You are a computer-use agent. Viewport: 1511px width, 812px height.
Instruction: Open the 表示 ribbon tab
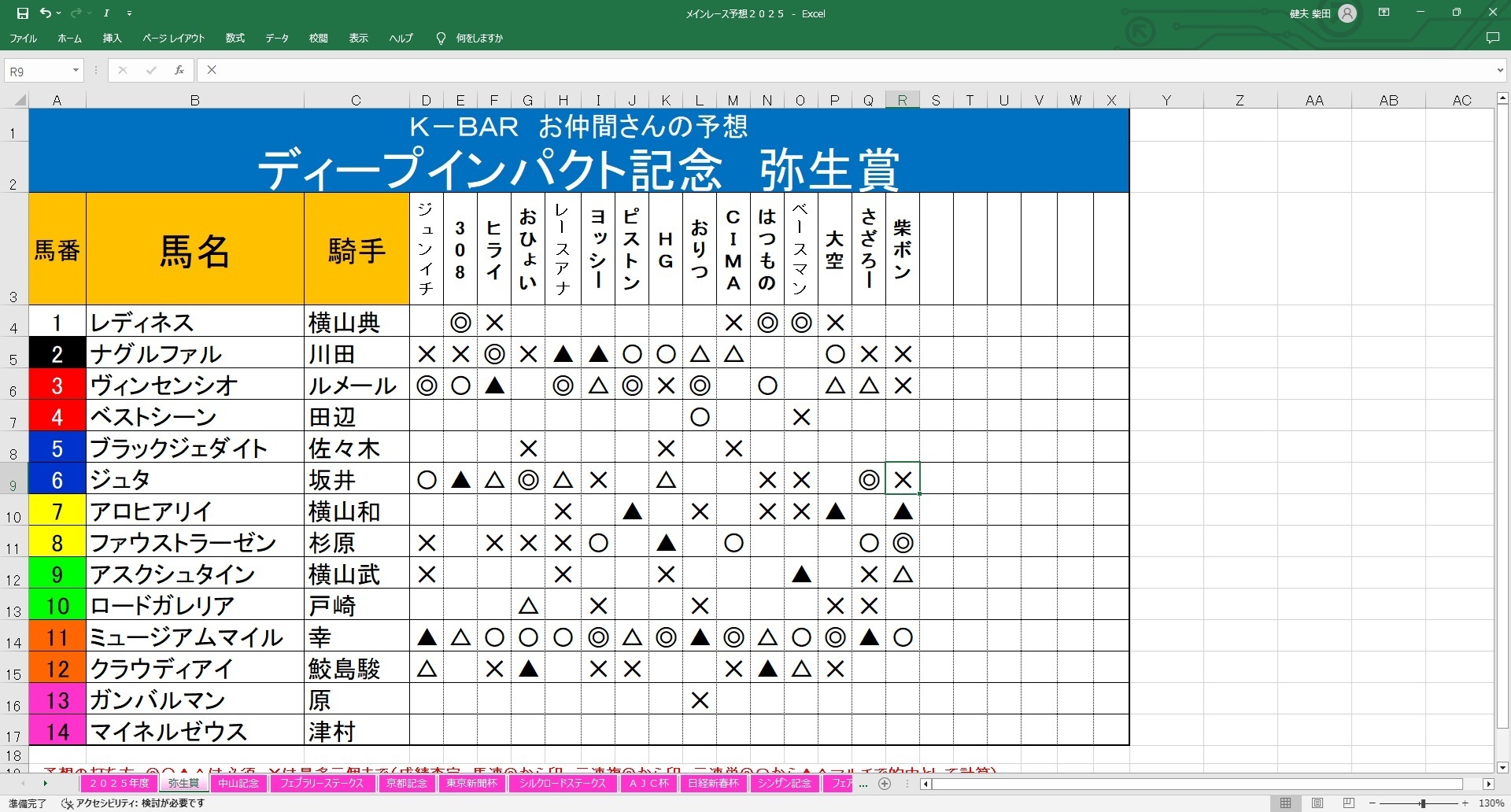(x=359, y=38)
